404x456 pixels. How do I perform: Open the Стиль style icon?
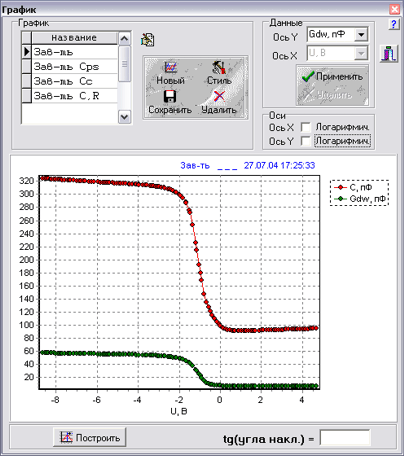point(219,67)
